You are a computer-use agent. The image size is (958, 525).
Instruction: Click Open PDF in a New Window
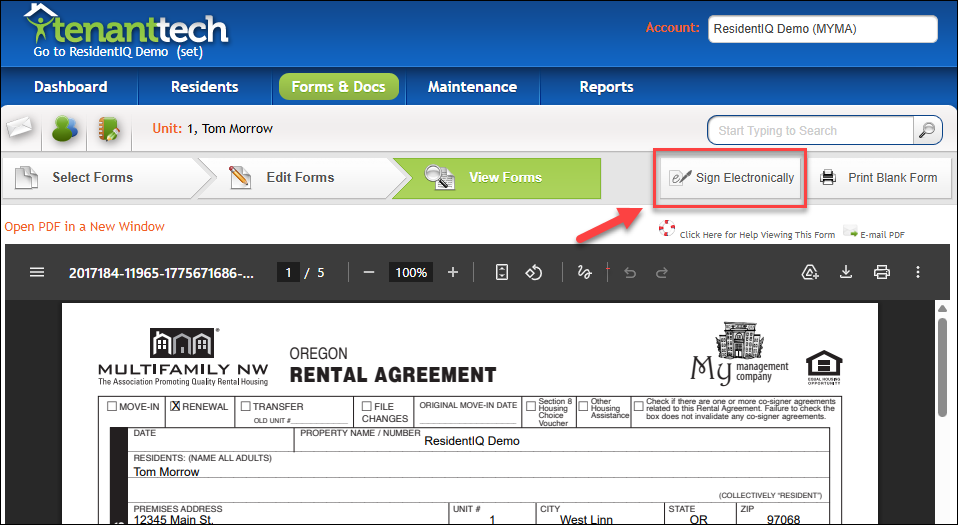[x=84, y=226]
